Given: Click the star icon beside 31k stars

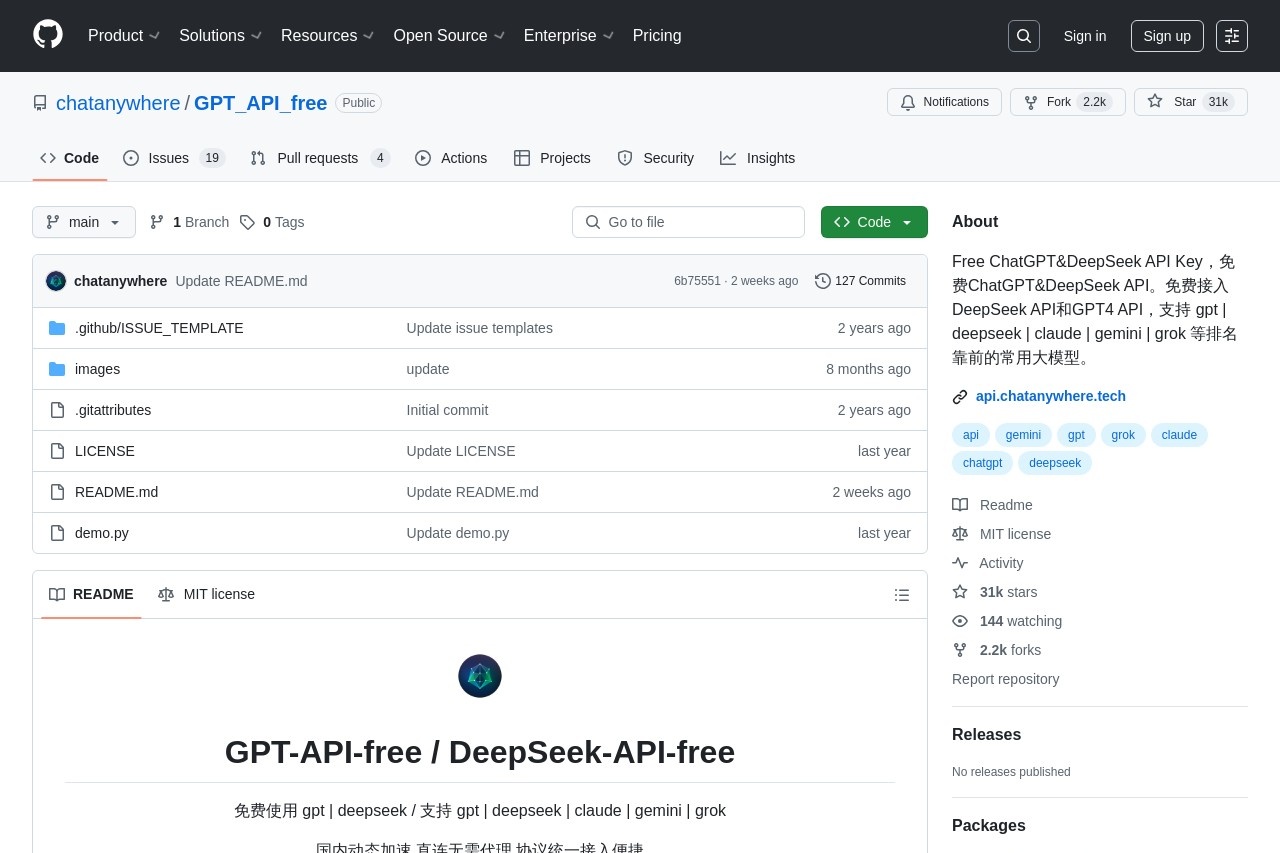Looking at the screenshot, I should [x=960, y=592].
